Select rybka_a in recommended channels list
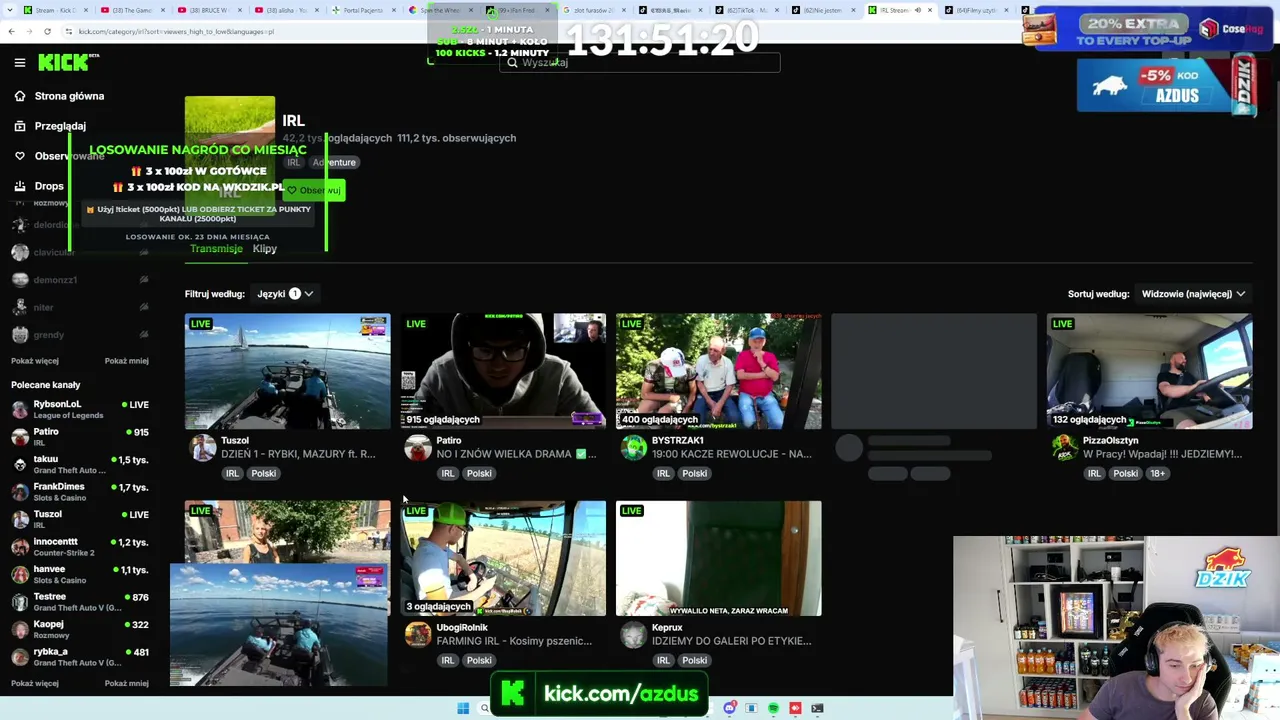This screenshot has height=720, width=1280. point(80,657)
